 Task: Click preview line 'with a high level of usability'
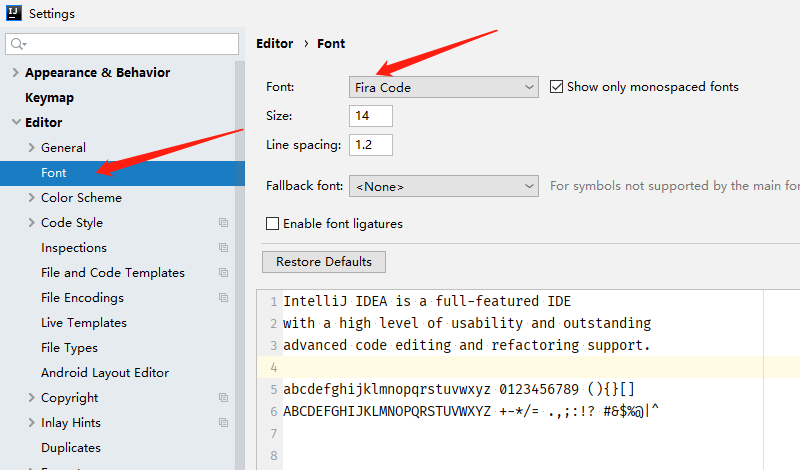[x=467, y=324]
